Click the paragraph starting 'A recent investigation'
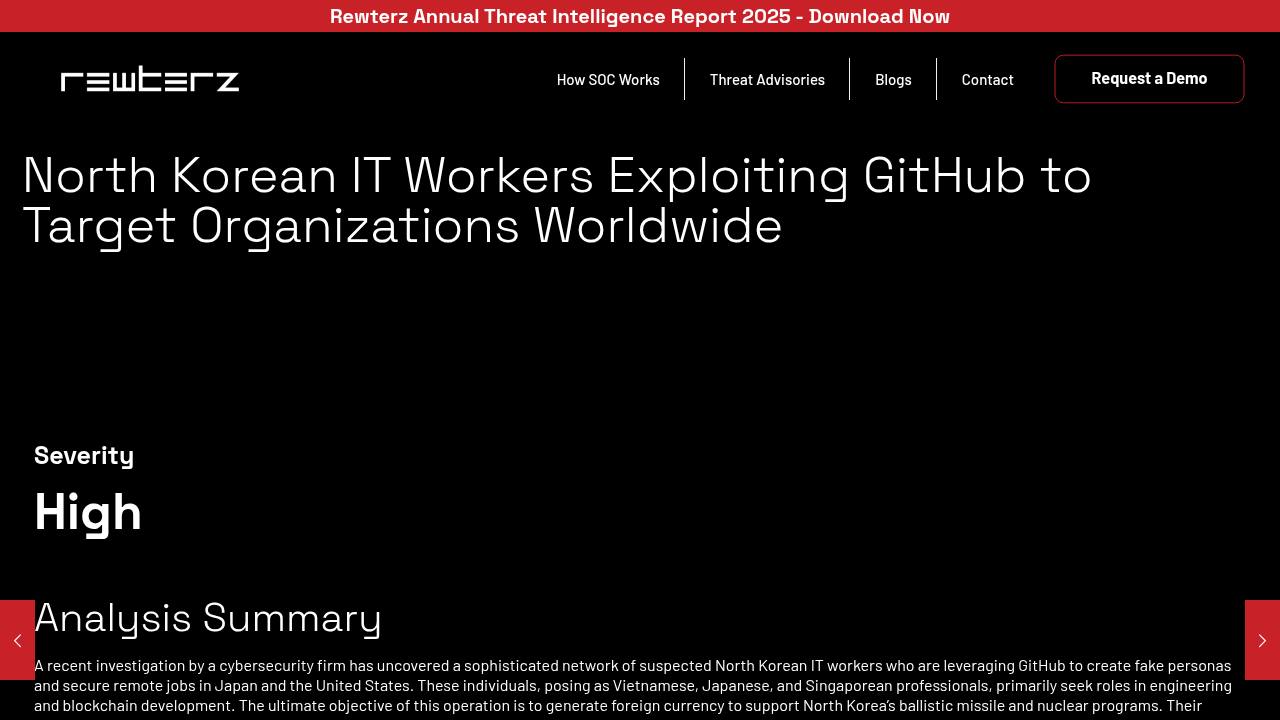 (x=633, y=686)
